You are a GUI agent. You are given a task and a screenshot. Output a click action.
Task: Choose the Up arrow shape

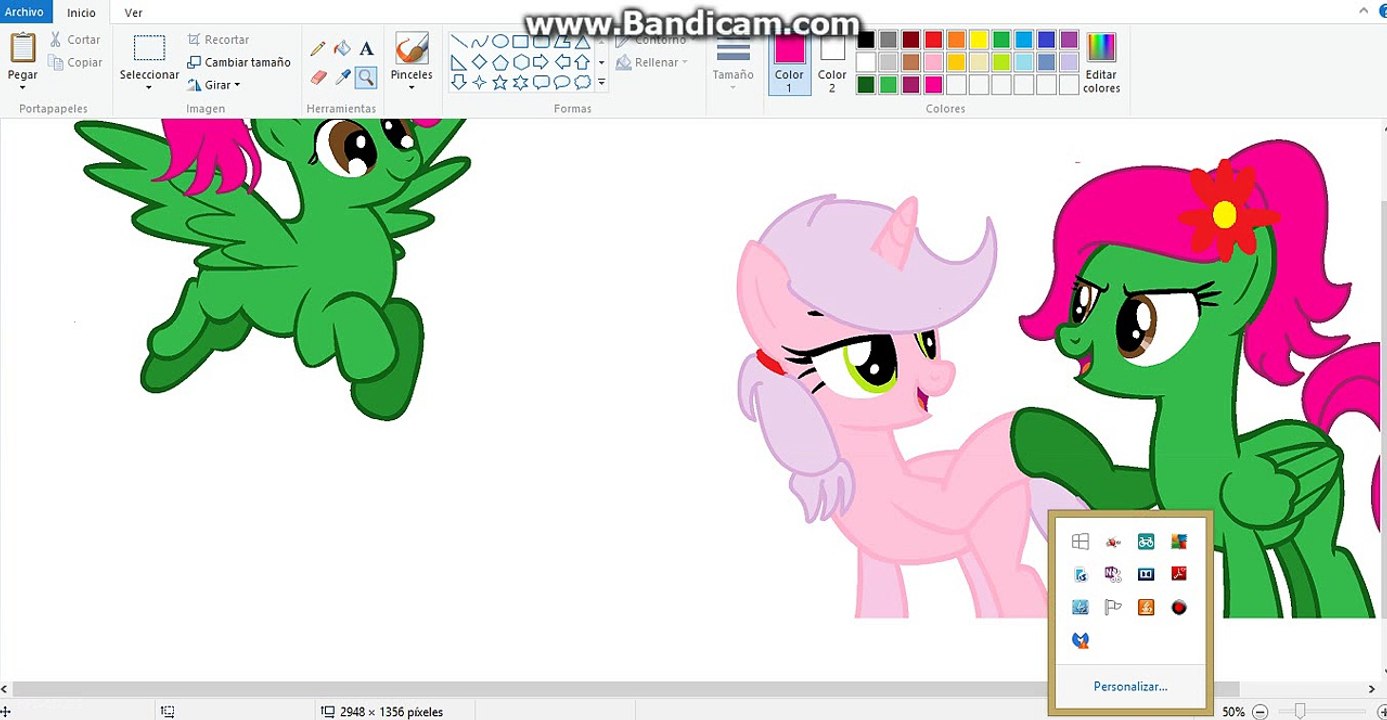pyautogui.click(x=582, y=62)
